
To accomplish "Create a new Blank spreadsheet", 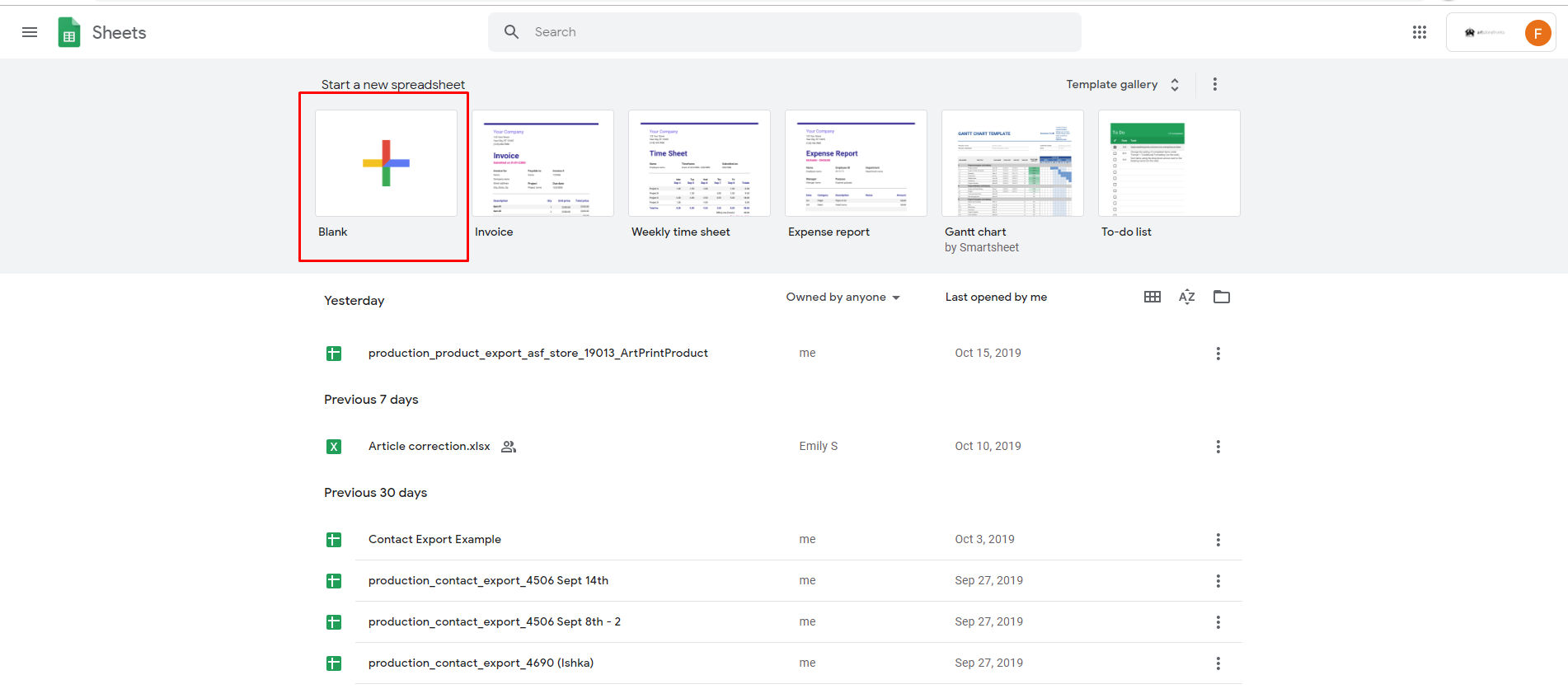I will (x=386, y=163).
